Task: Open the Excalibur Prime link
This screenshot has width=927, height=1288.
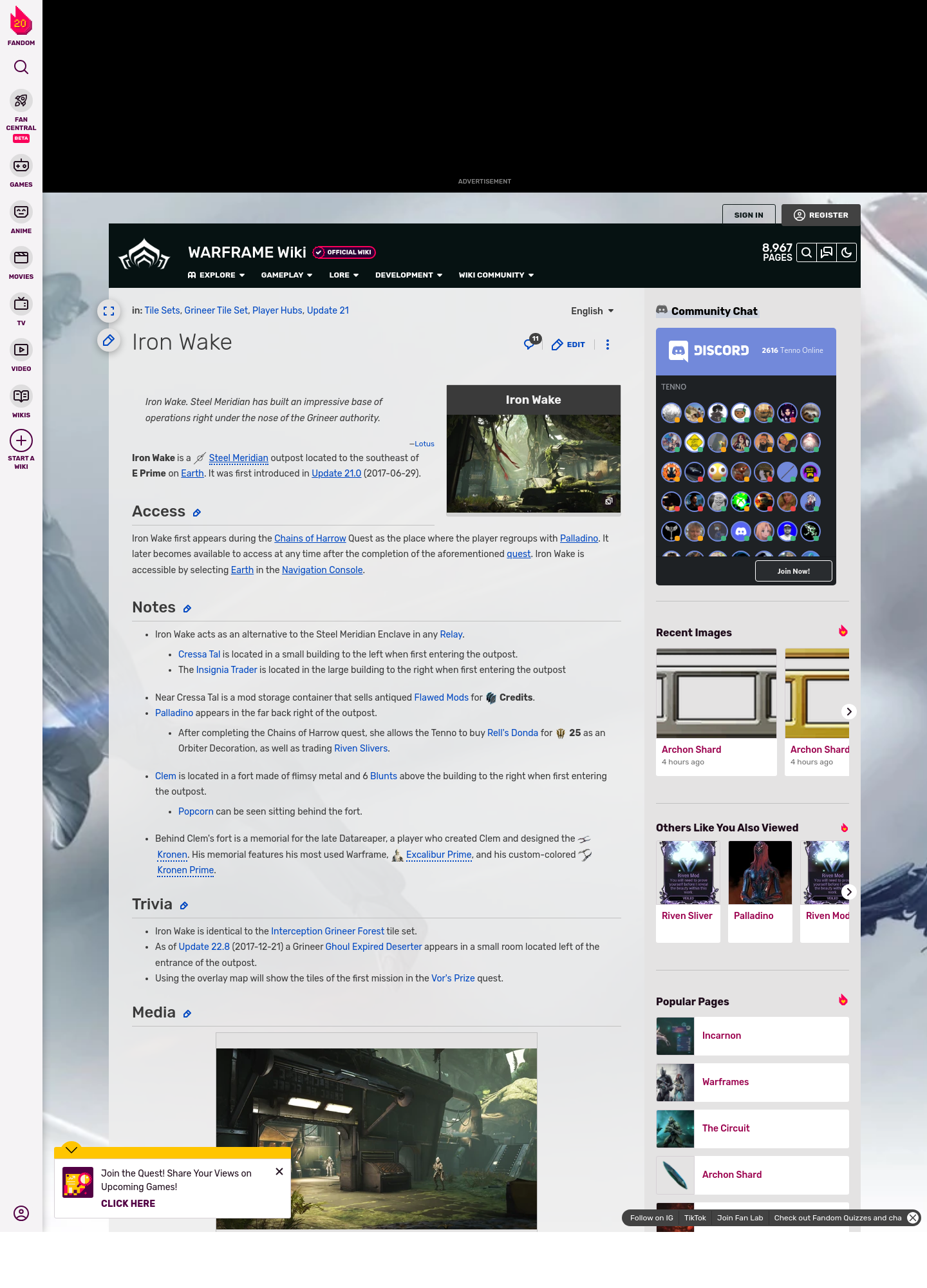Action: click(x=438, y=855)
